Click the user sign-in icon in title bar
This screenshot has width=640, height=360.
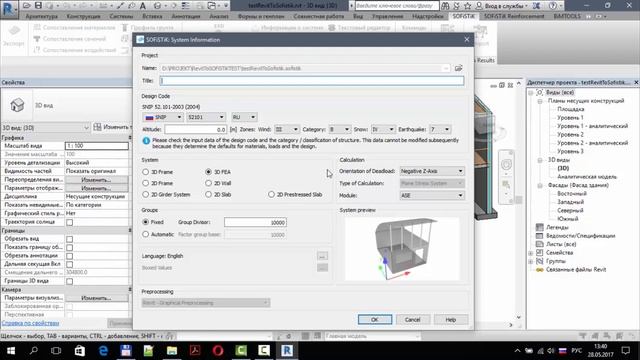479,6
